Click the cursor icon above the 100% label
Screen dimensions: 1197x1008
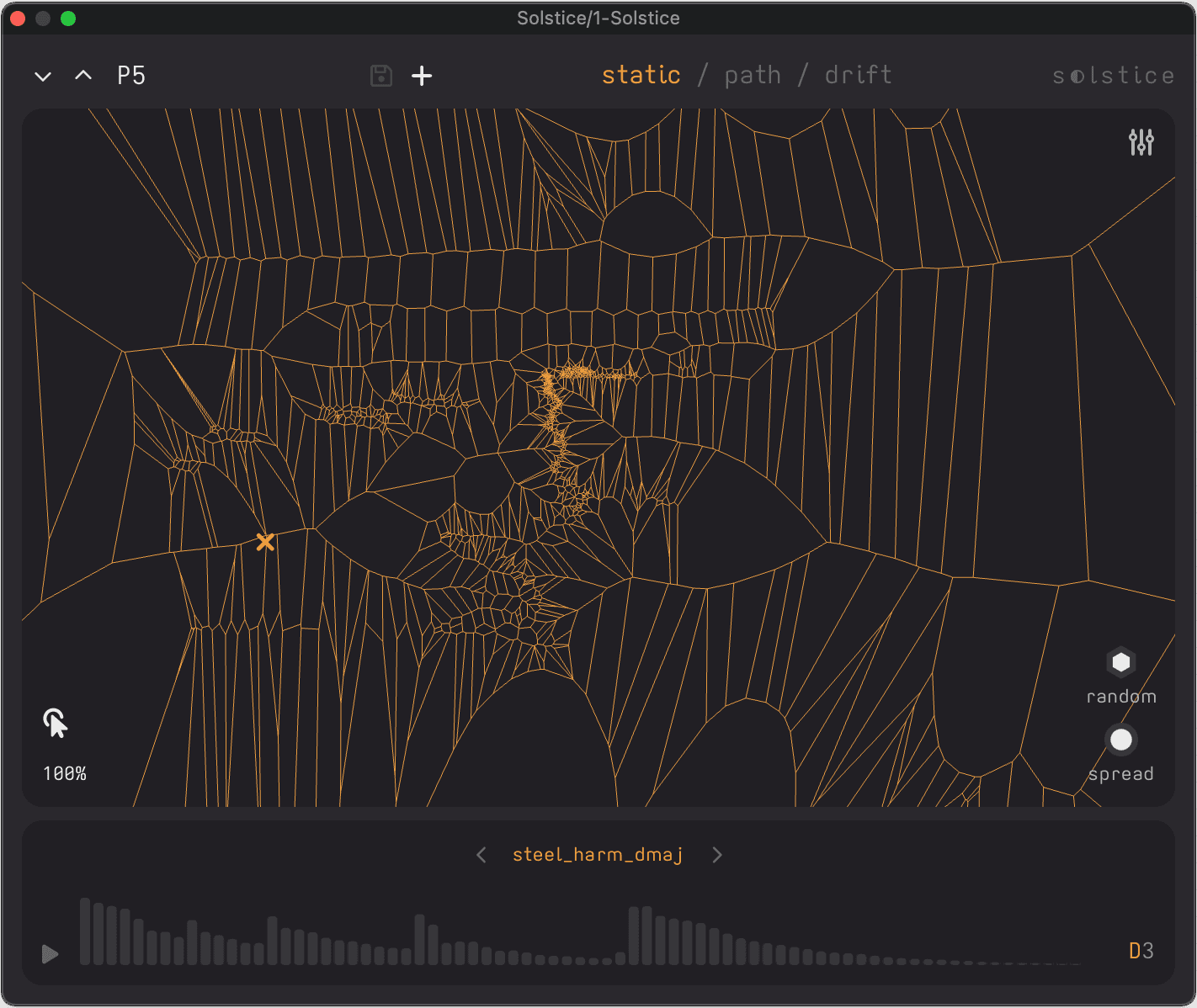coord(56,722)
